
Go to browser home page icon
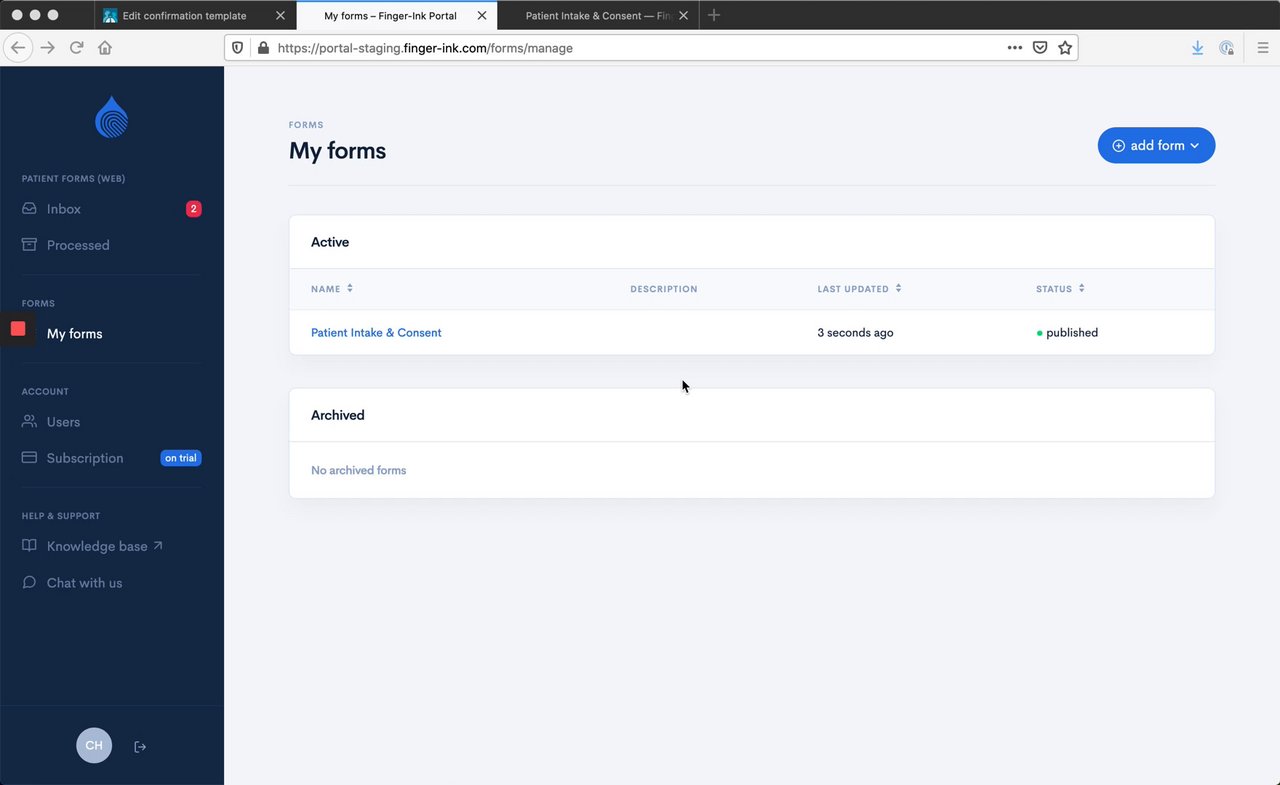click(x=105, y=48)
